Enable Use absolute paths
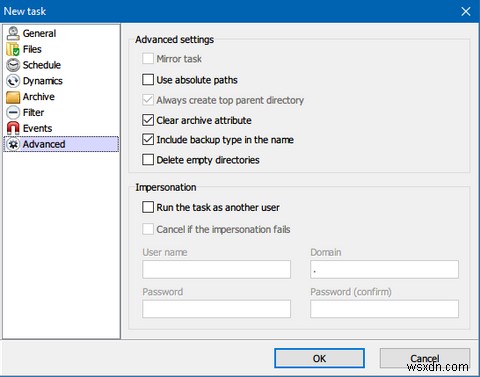 coord(148,80)
